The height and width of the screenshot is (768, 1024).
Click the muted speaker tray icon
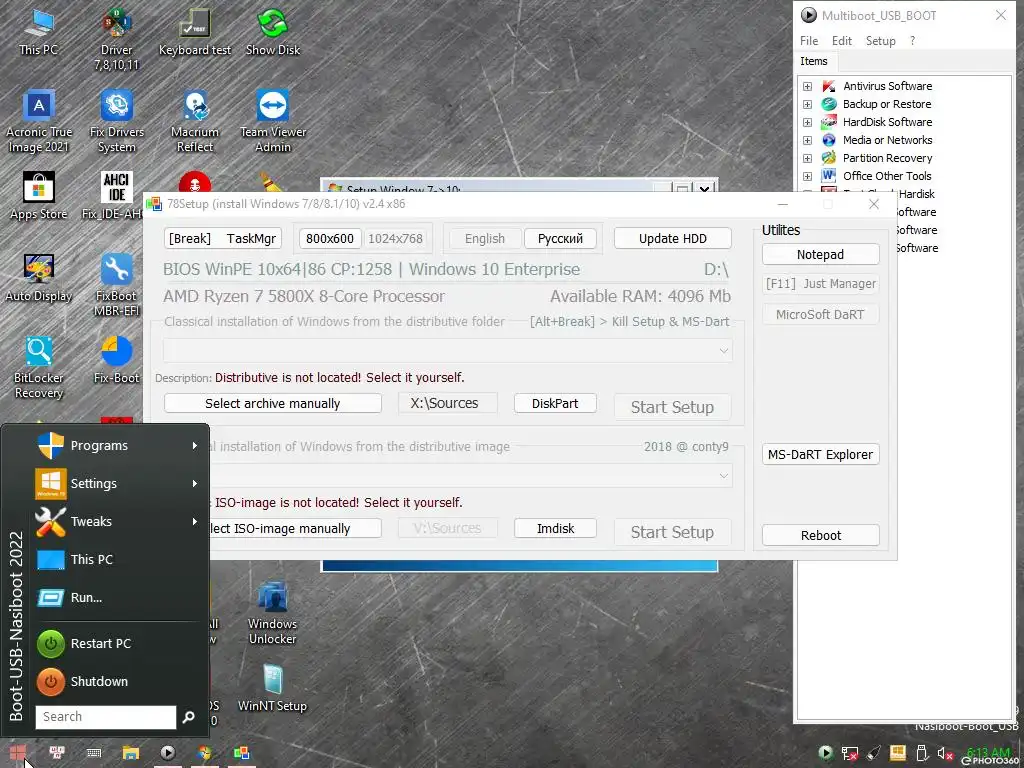[944, 754]
